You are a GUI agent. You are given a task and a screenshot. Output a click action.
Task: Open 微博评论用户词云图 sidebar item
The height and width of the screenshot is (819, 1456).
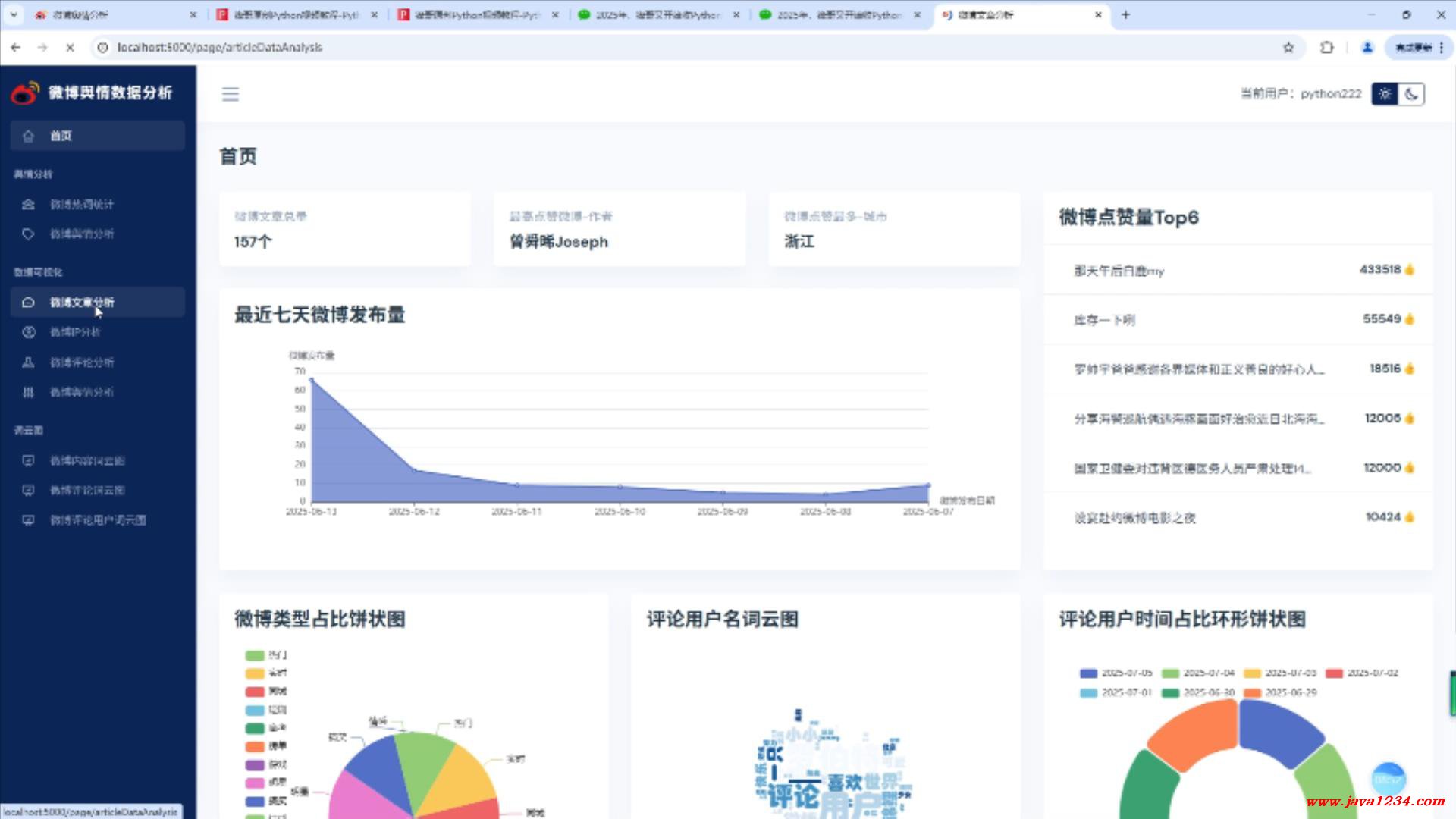point(97,520)
